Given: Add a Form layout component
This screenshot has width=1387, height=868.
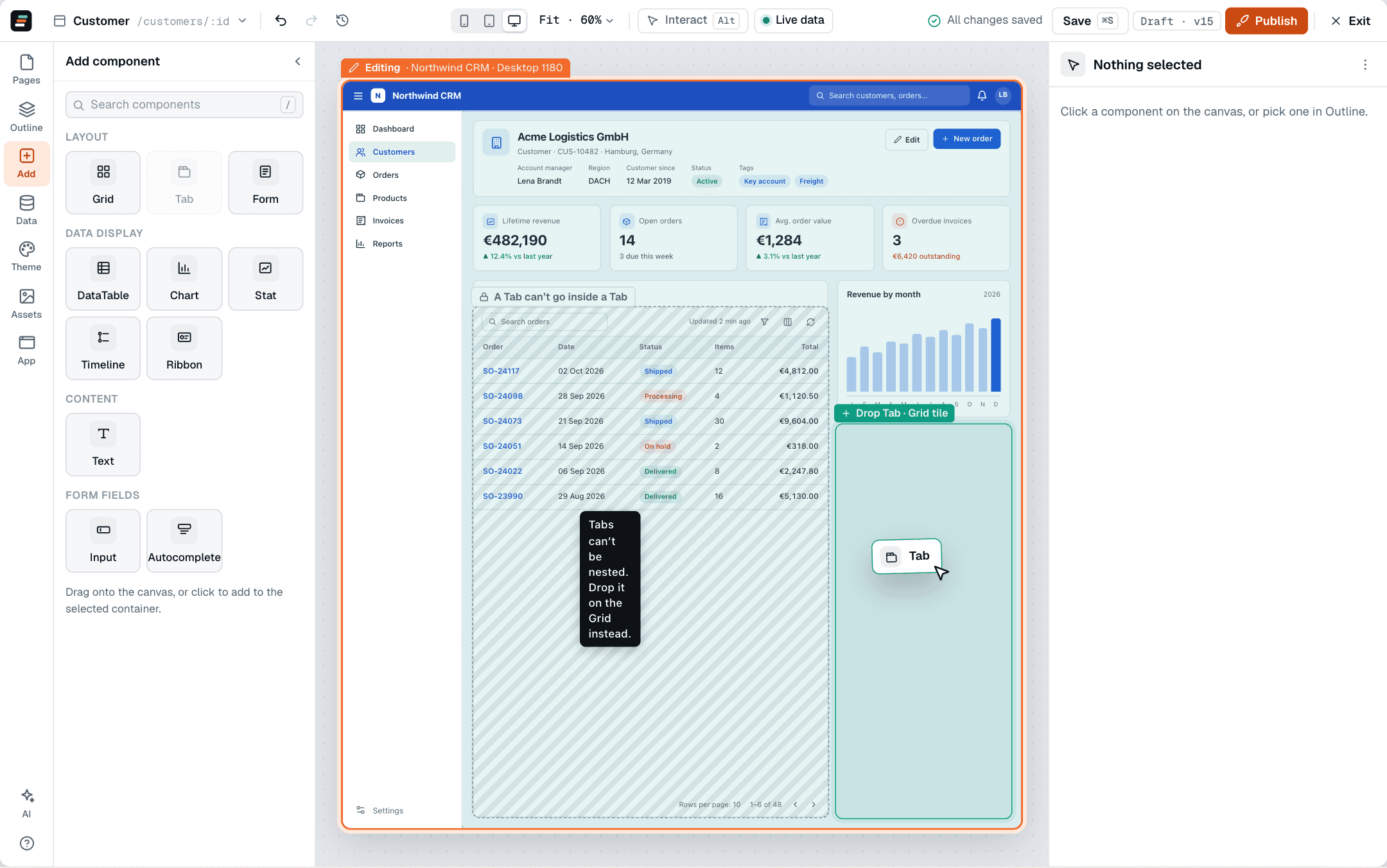Looking at the screenshot, I should [x=265, y=182].
